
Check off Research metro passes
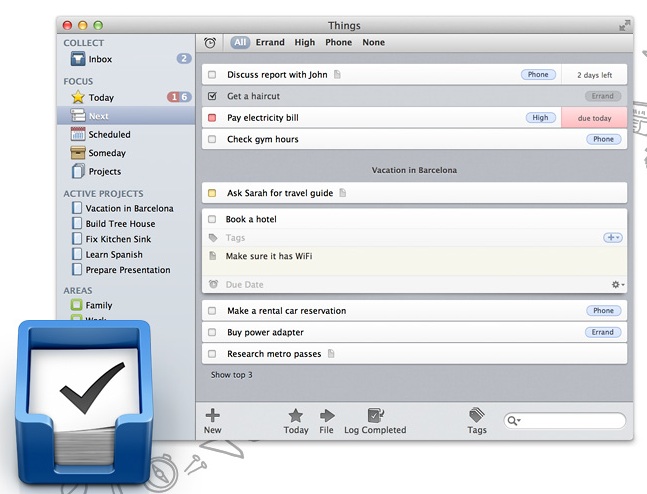pyautogui.click(x=212, y=354)
